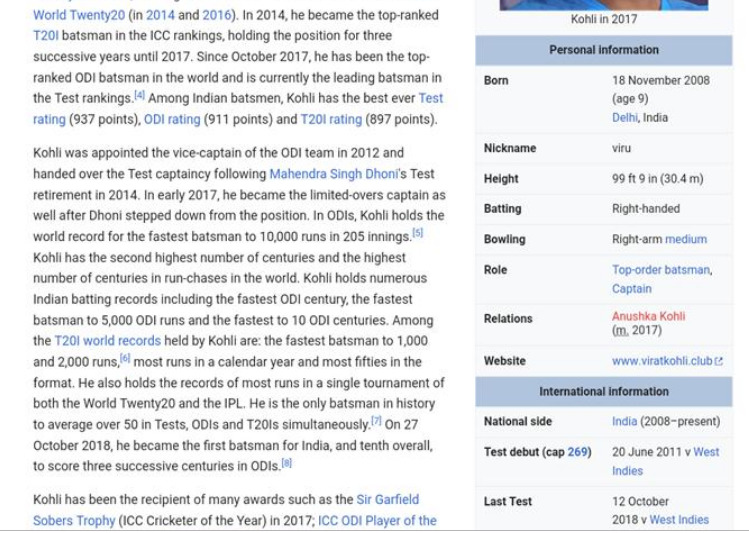The image size is (749, 533).
Task: Click the '18 November 2008' birth date
Action: pos(661,80)
